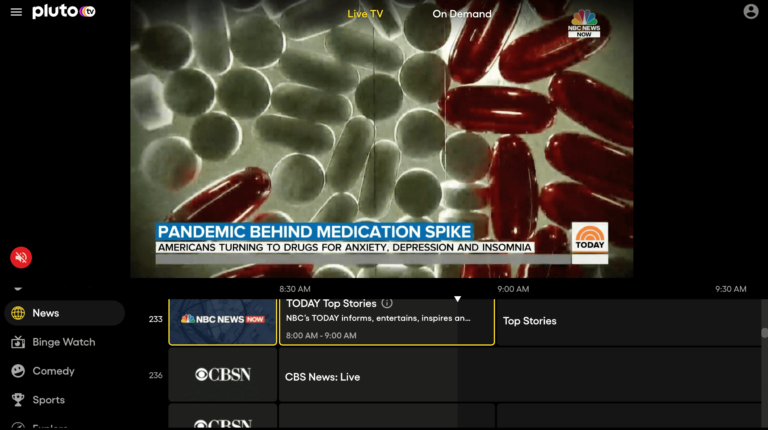Tune to the NBC News NOW channel
This screenshot has height=430, width=768.
(222, 320)
